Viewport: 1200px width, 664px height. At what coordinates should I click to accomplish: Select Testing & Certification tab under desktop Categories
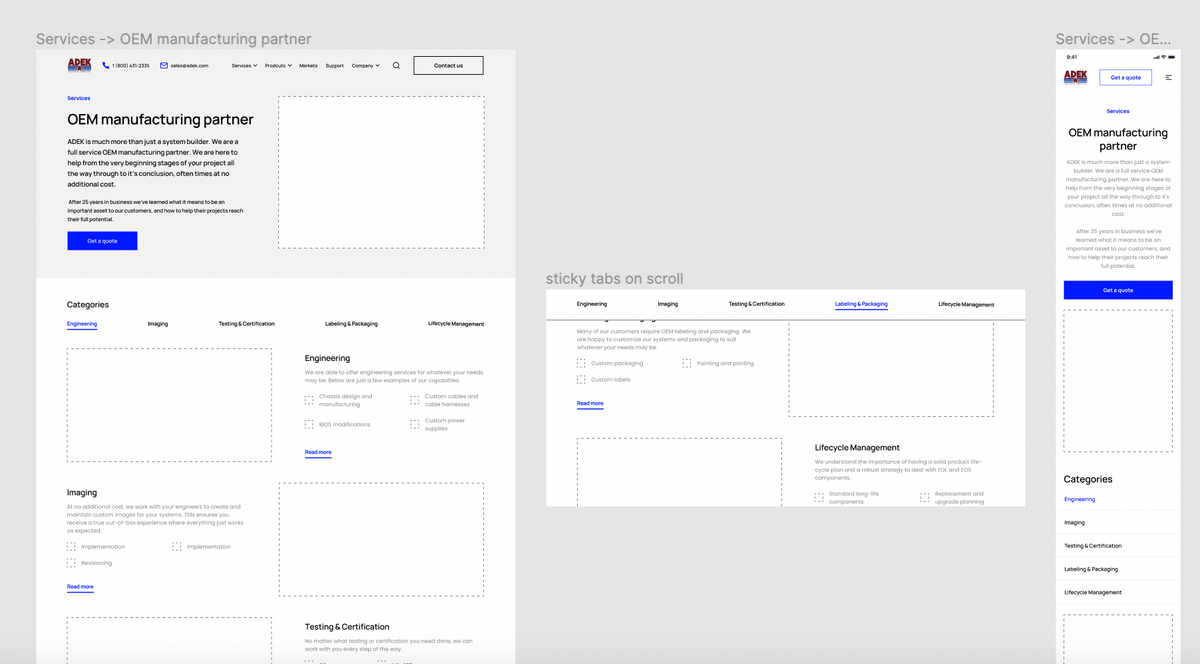[246, 324]
